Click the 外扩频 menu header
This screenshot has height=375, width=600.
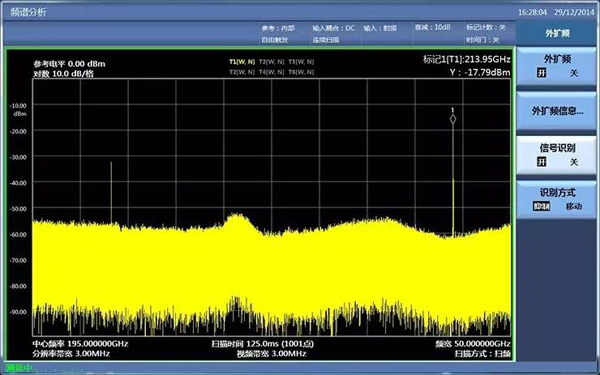tap(558, 33)
